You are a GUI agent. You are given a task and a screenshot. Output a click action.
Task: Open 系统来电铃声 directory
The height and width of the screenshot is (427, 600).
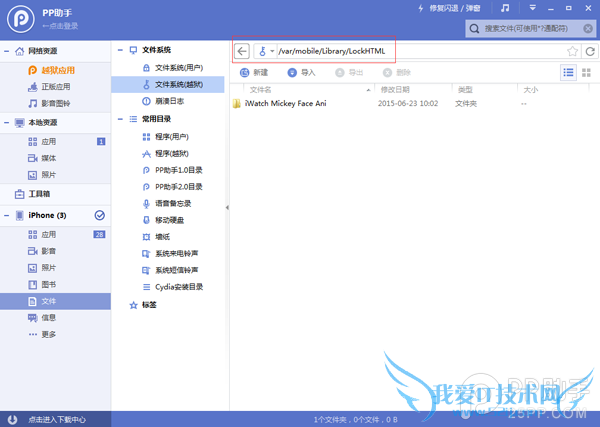point(168,253)
